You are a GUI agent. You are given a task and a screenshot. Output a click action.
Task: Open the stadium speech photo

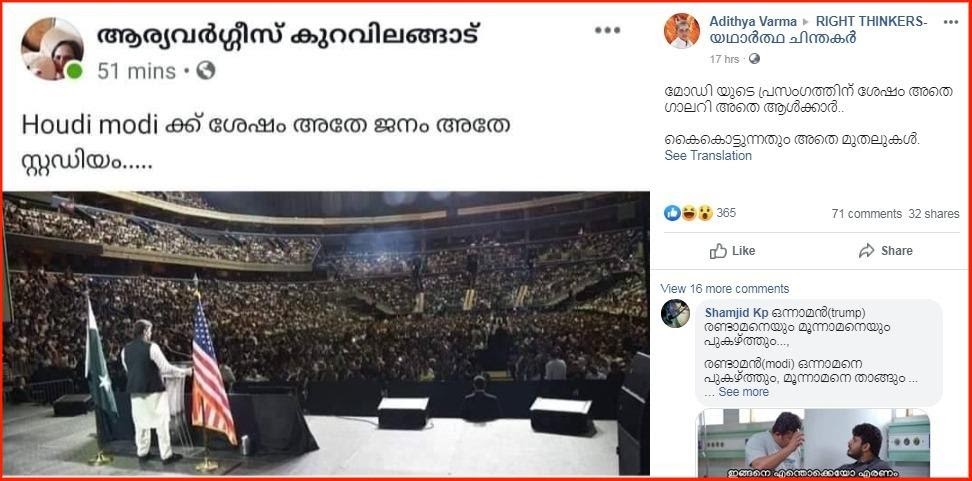[326, 333]
